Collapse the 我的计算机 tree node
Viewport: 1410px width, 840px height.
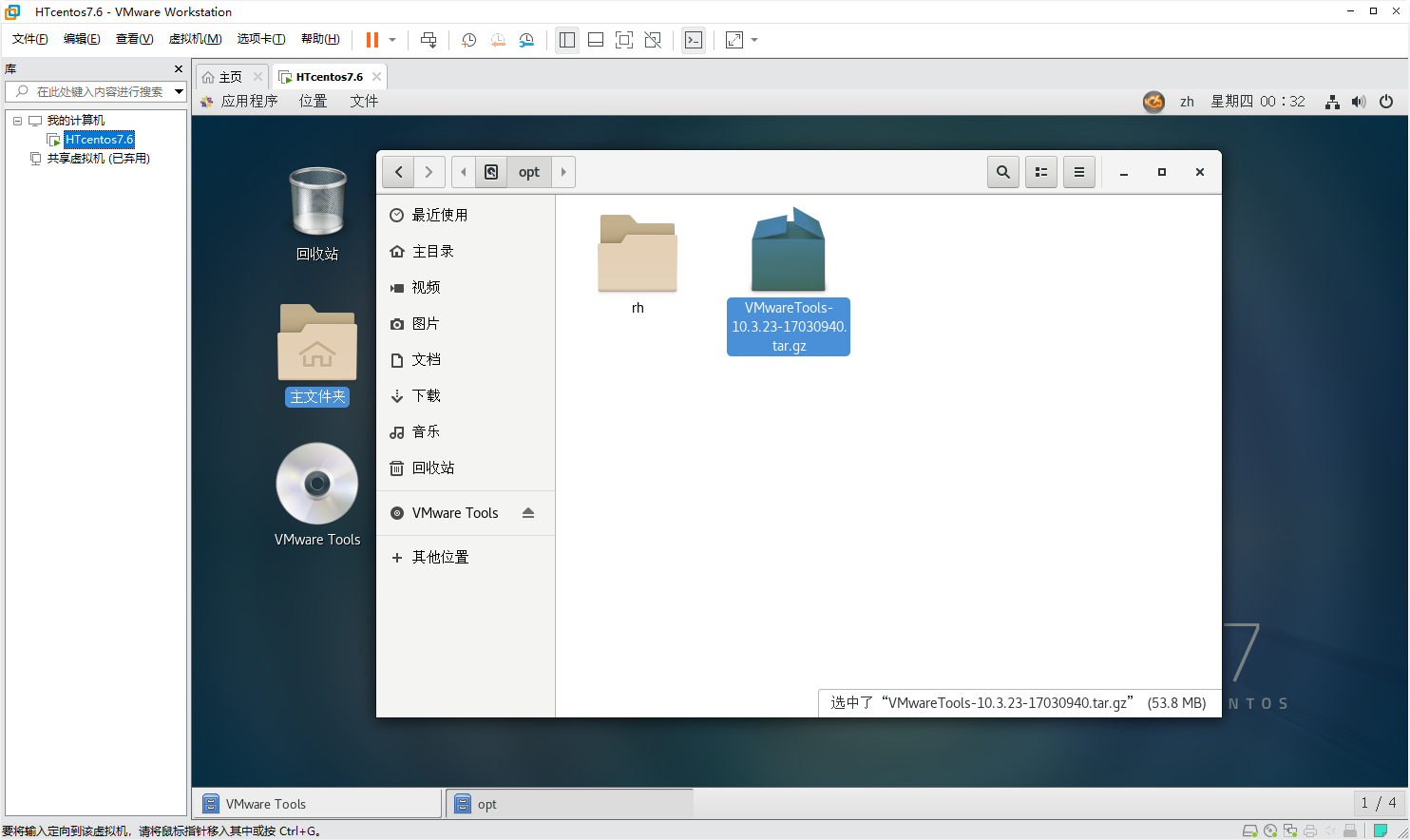tap(17, 121)
